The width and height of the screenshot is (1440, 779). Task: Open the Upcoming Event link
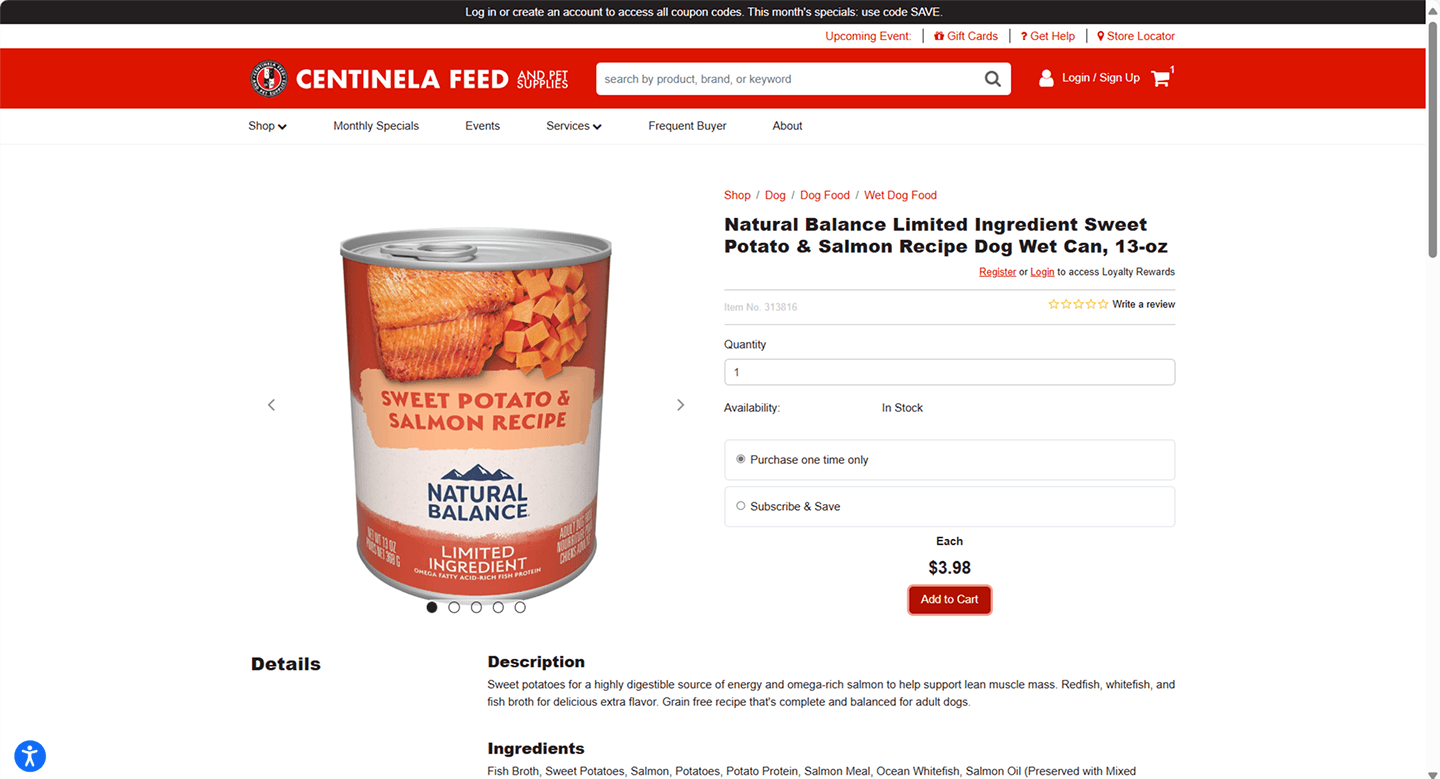tap(868, 36)
